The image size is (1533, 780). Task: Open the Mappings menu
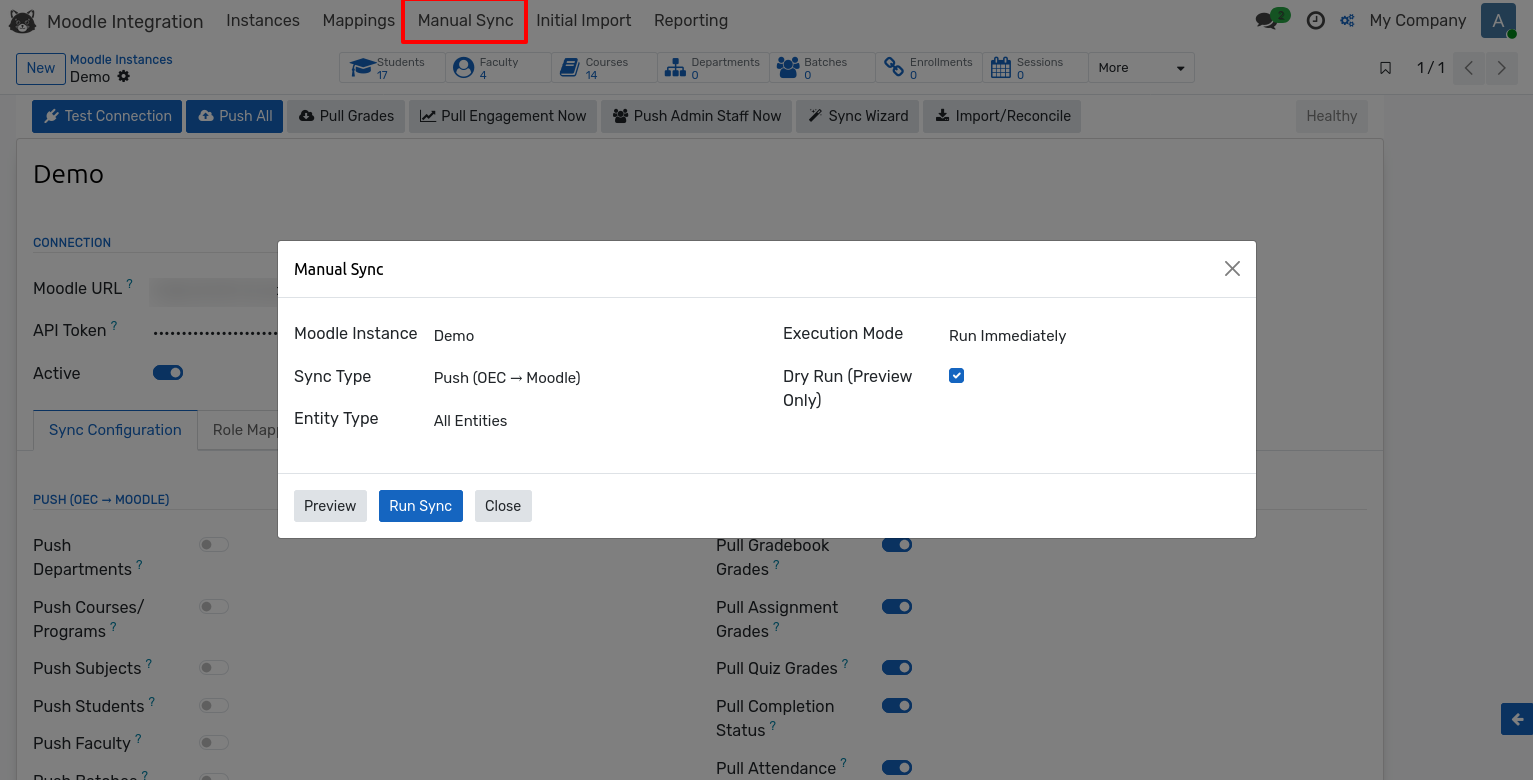[x=359, y=20]
